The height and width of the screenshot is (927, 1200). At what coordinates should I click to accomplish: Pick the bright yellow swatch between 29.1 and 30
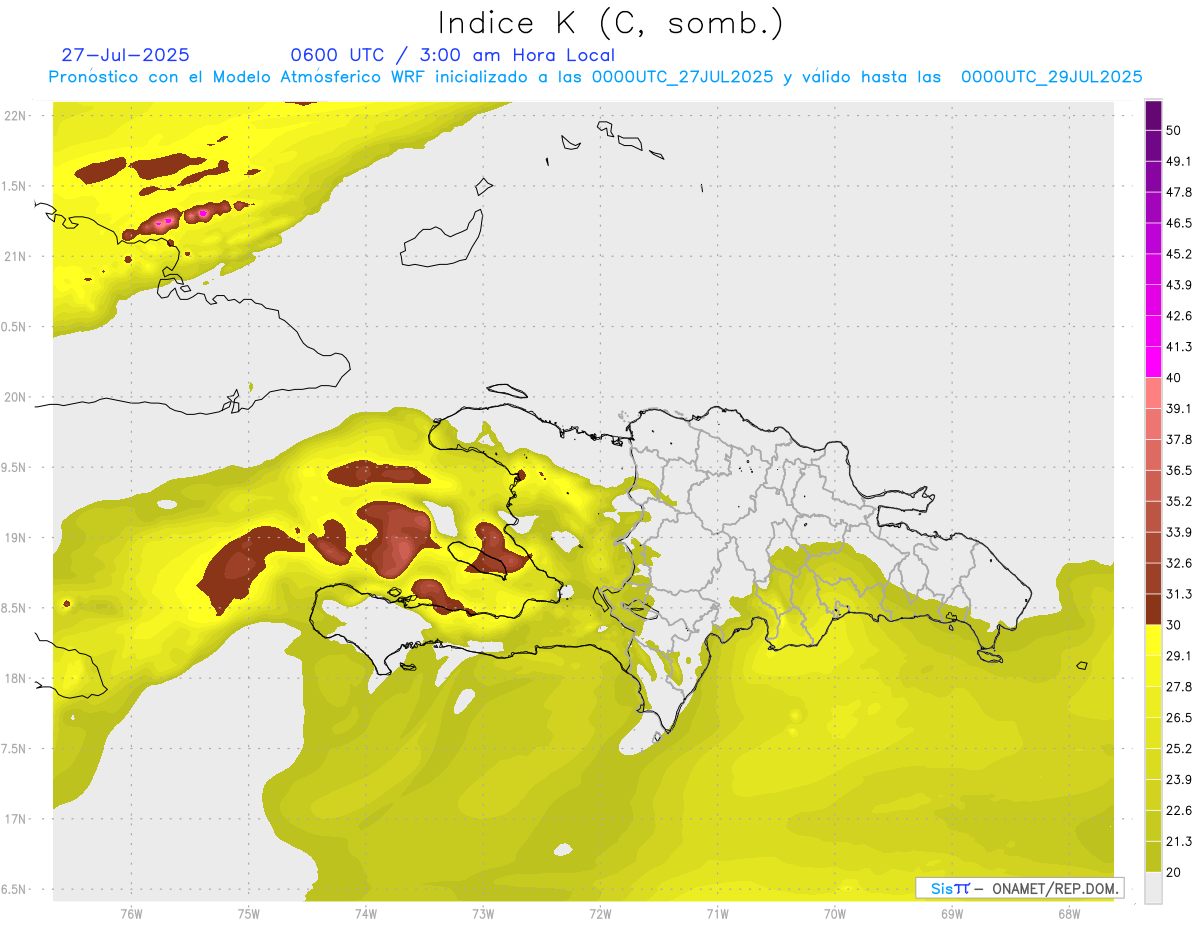pyautogui.click(x=1154, y=640)
